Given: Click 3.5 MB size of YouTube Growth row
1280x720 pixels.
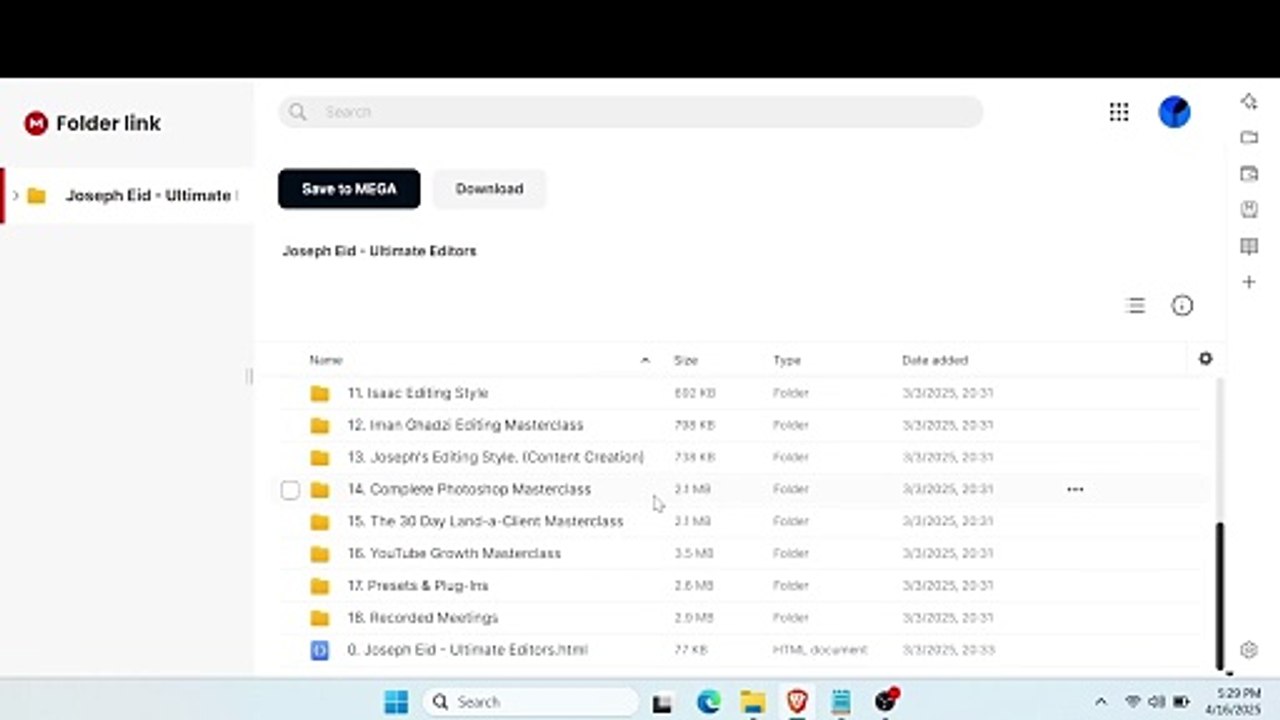Looking at the screenshot, I should 693,553.
